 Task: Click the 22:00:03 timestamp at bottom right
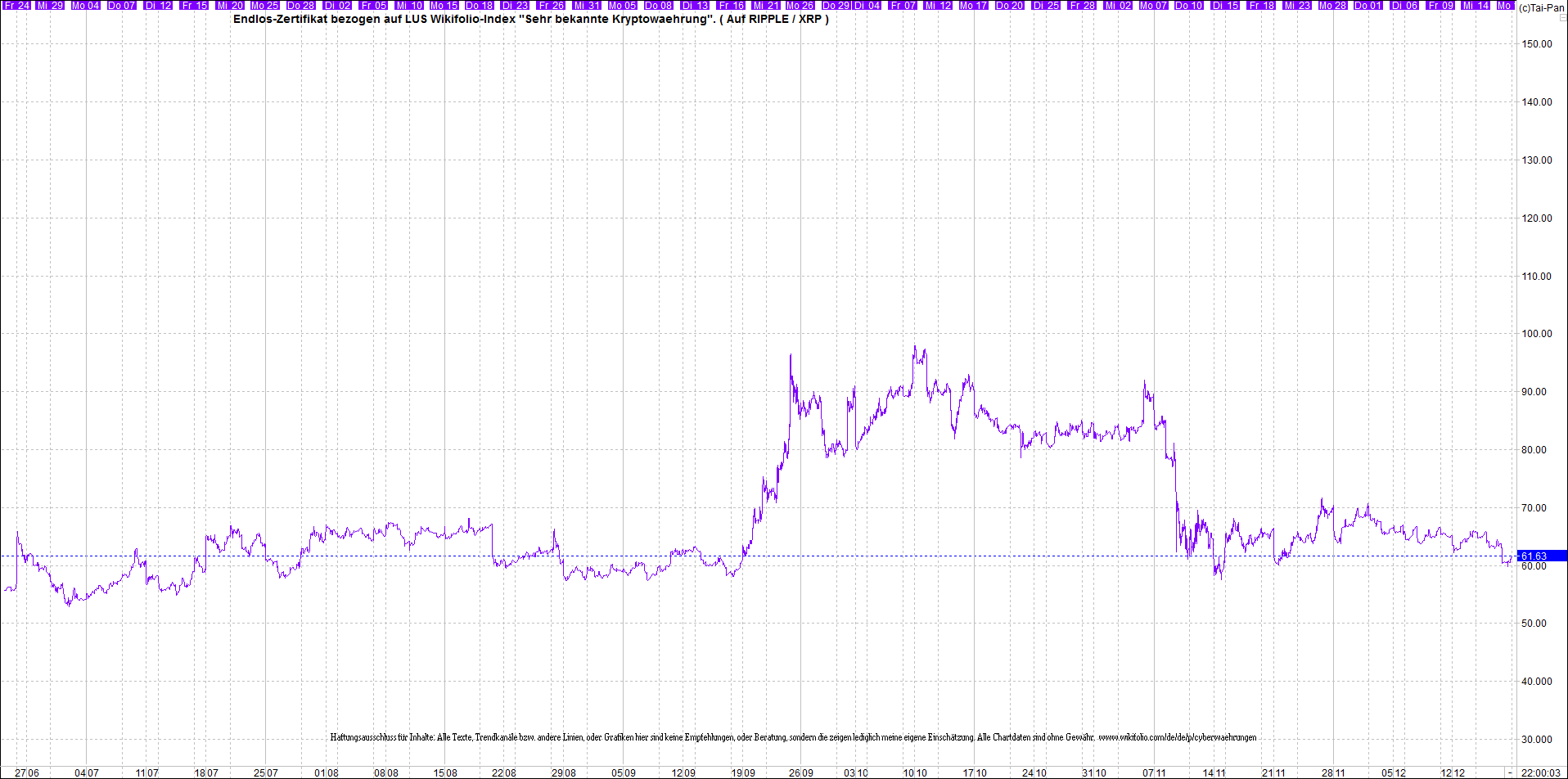[x=1540, y=772]
